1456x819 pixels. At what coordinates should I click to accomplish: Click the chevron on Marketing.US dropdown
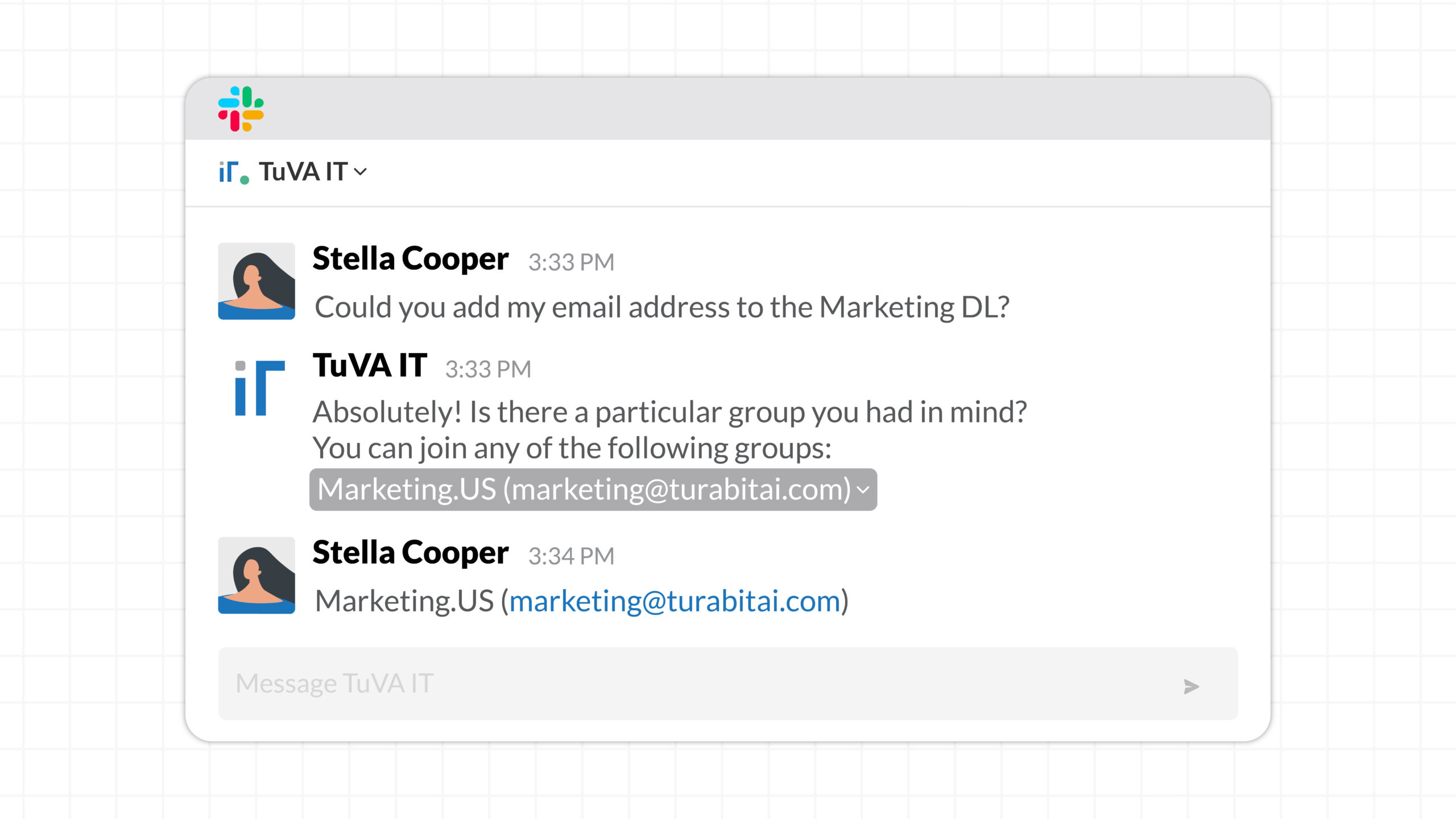click(863, 490)
